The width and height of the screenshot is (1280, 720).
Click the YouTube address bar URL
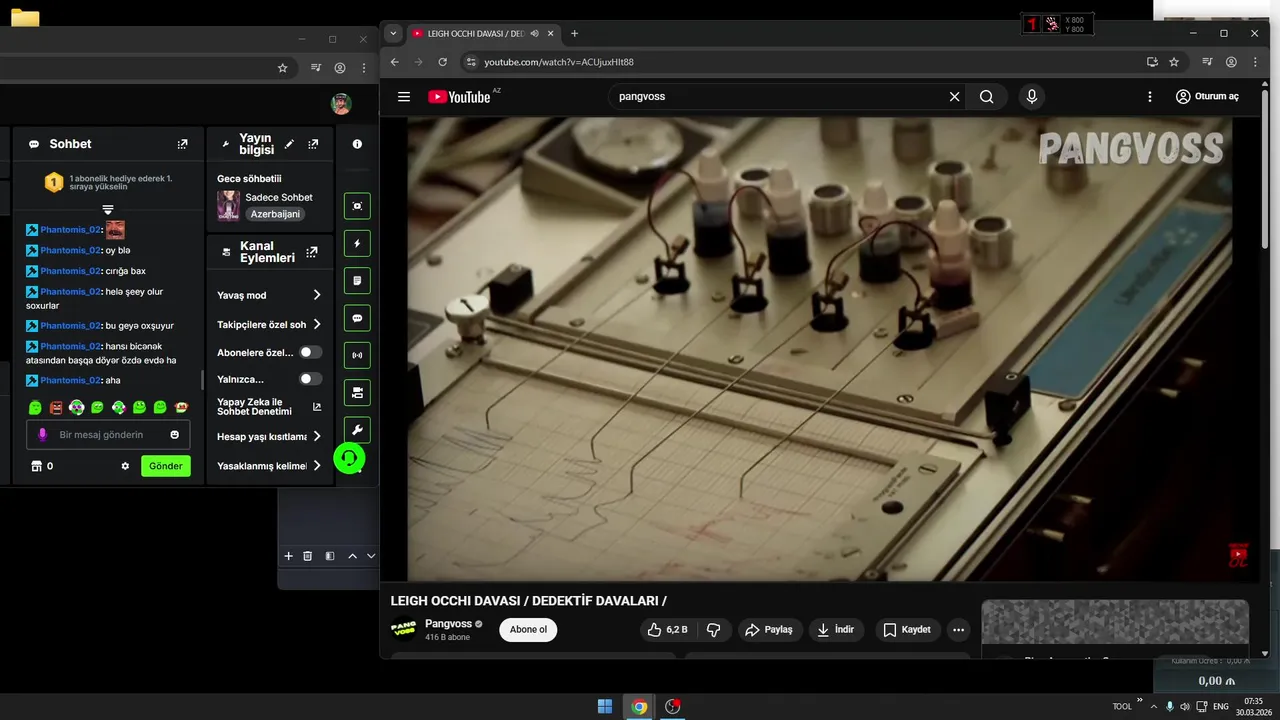(558, 62)
